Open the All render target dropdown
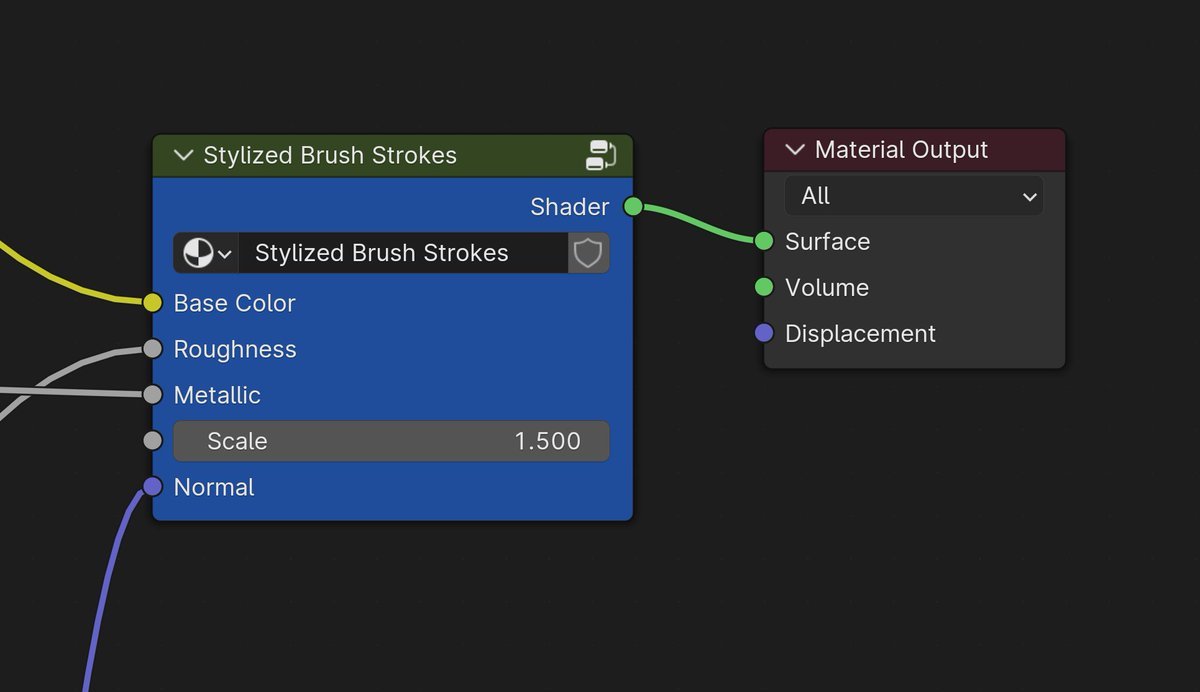 click(913, 196)
